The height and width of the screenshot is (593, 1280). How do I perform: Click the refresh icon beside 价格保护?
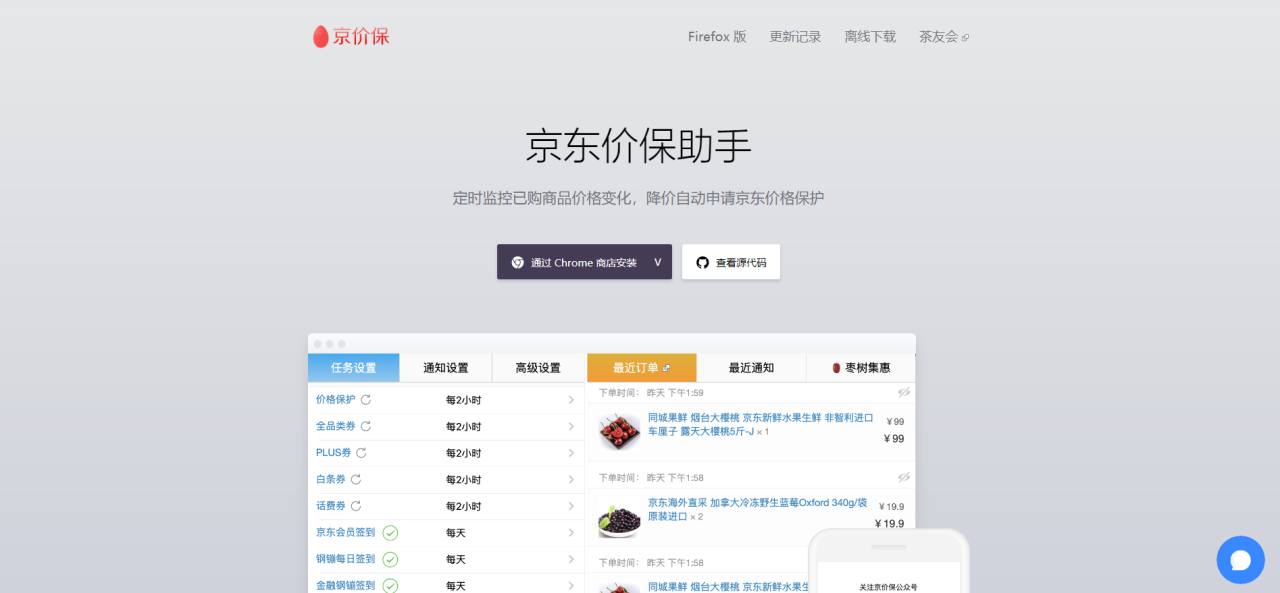point(366,399)
